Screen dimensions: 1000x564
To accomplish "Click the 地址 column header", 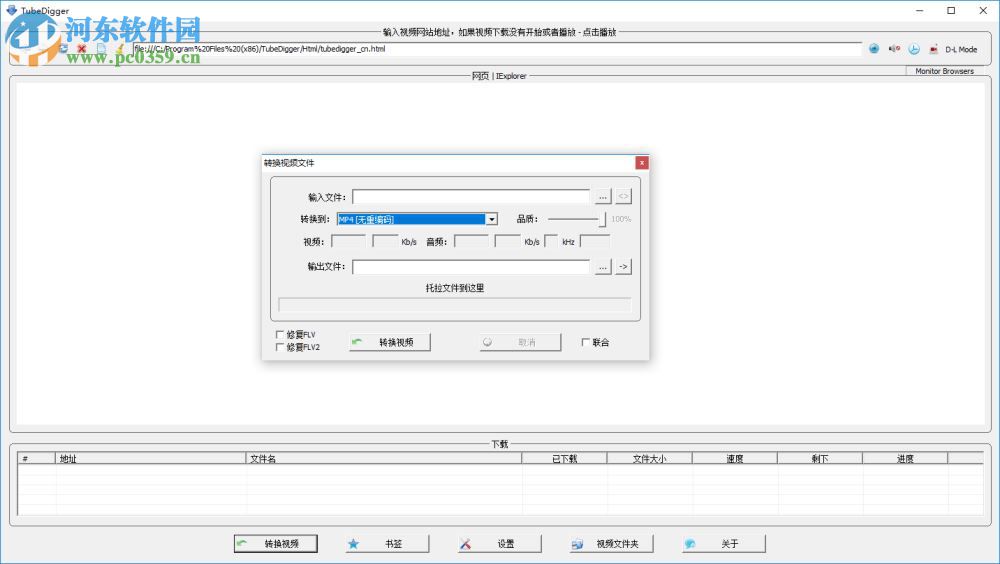I will (x=151, y=458).
